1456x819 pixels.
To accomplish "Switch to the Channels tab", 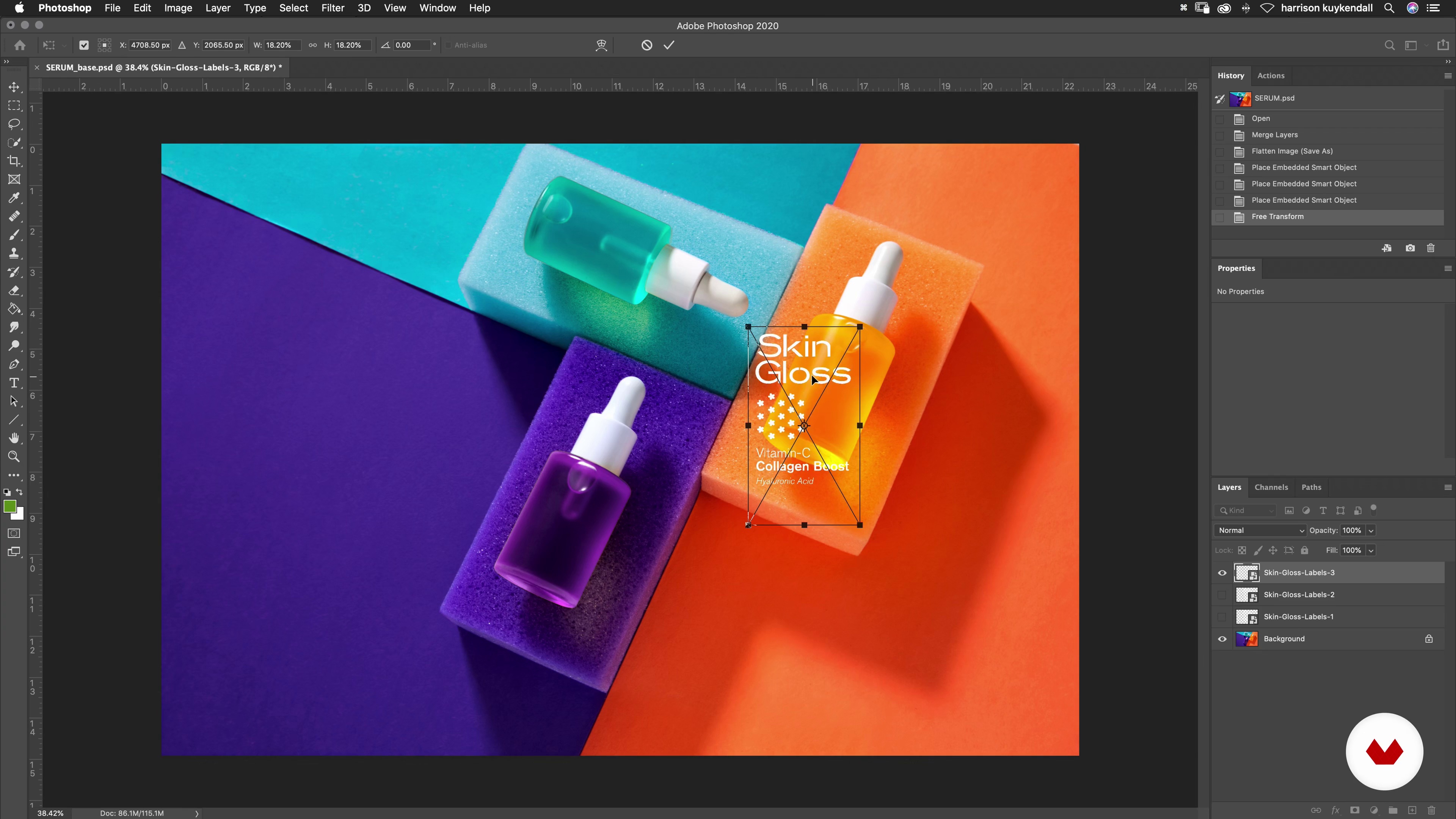I will (1271, 487).
